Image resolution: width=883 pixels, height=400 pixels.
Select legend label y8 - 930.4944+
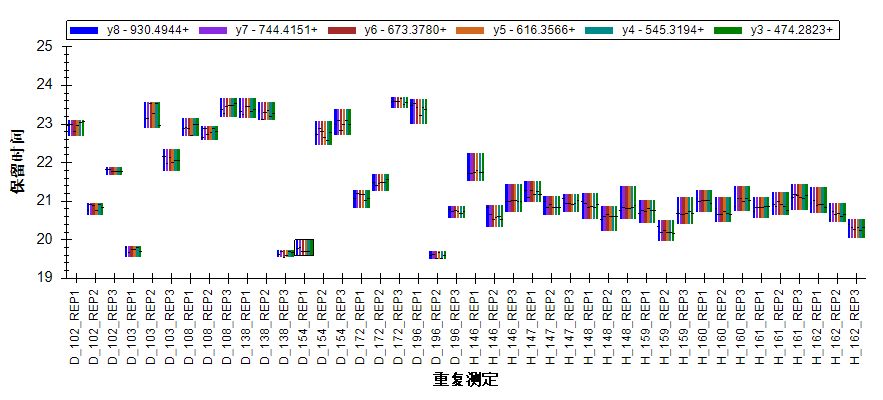[147, 31]
